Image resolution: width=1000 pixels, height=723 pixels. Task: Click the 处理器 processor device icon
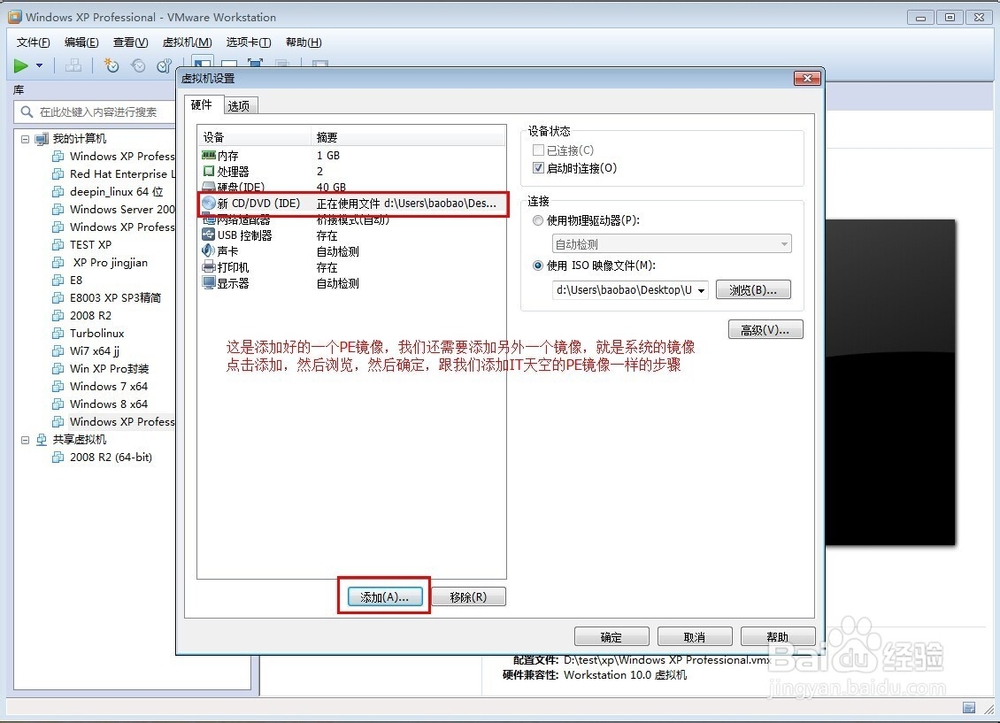[209, 171]
